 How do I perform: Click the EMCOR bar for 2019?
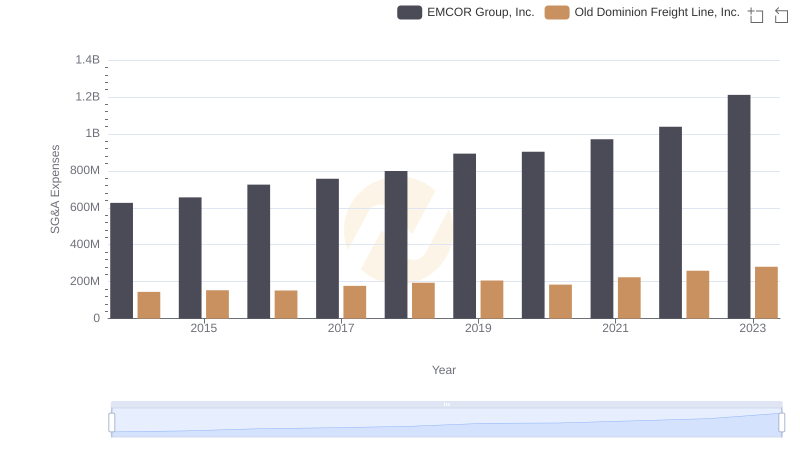click(464, 236)
